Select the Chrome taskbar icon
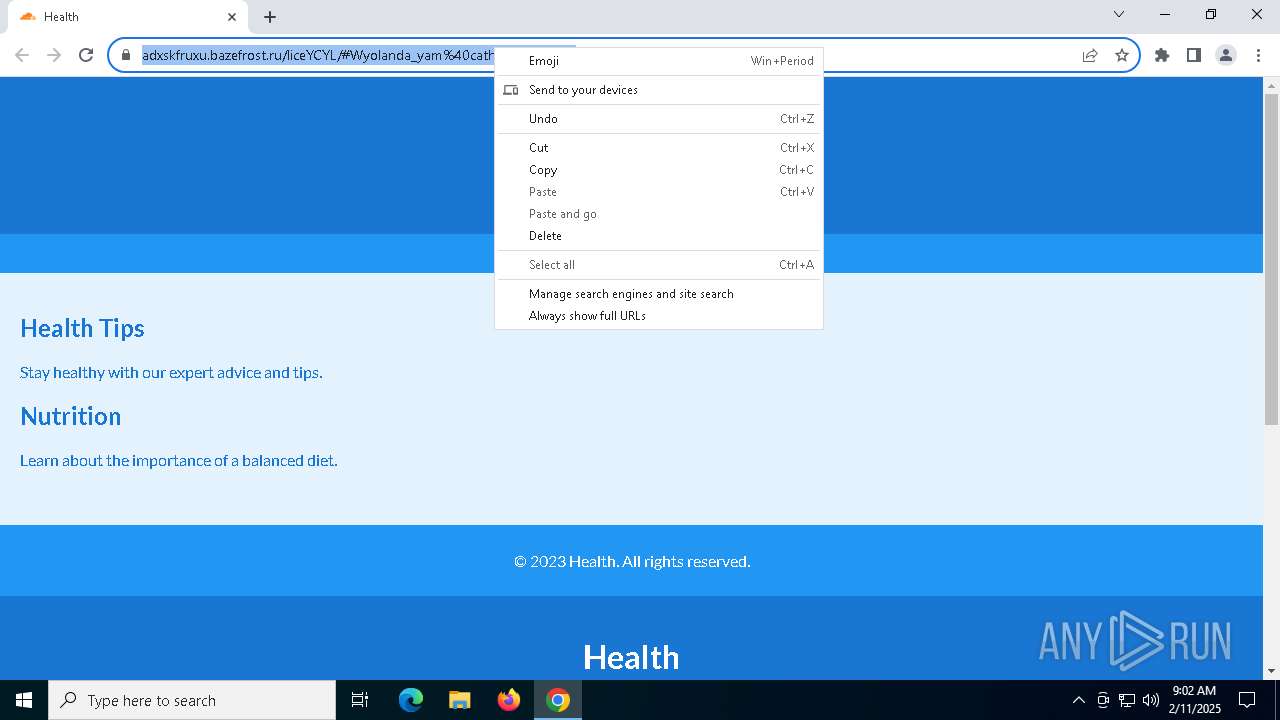The width and height of the screenshot is (1280, 720). click(558, 700)
